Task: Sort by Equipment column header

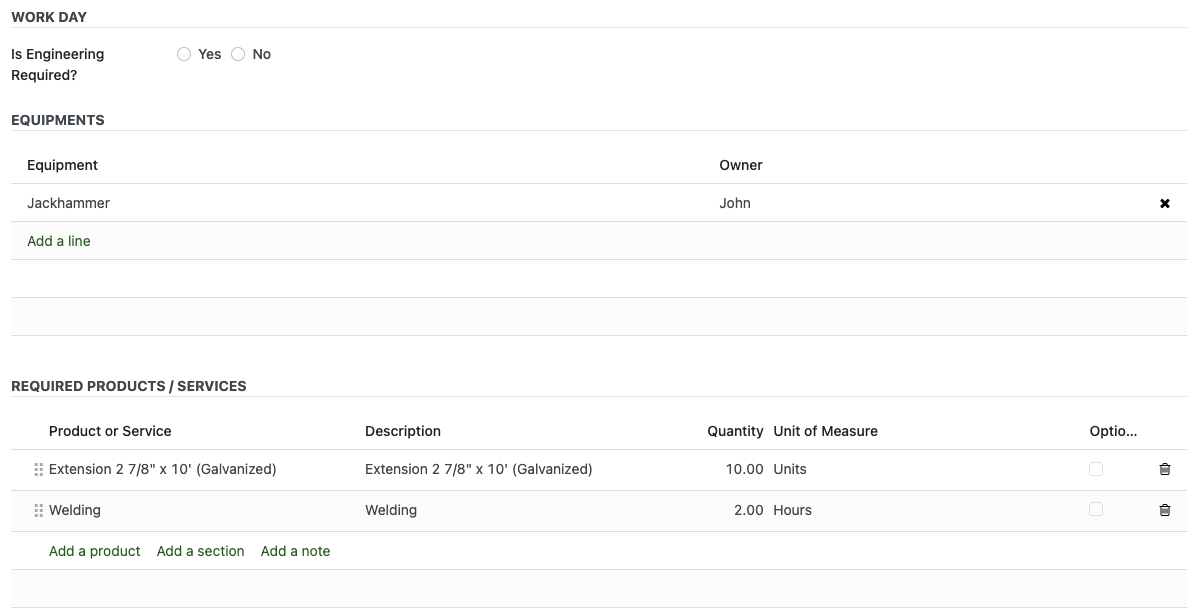Action: pyautogui.click(x=63, y=165)
